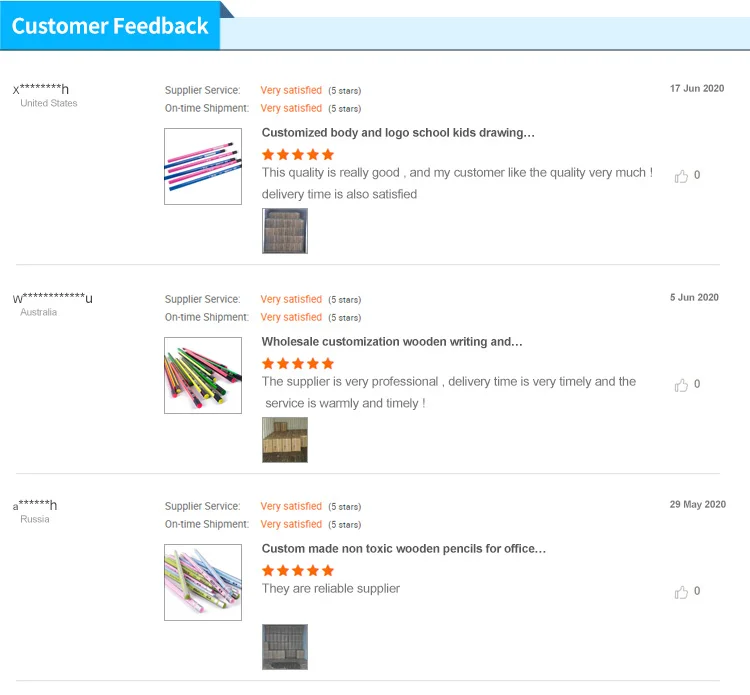Viewport: 750px width, 695px height.
Task: Open pink and blue pencils product thumbnail
Action: point(203,166)
